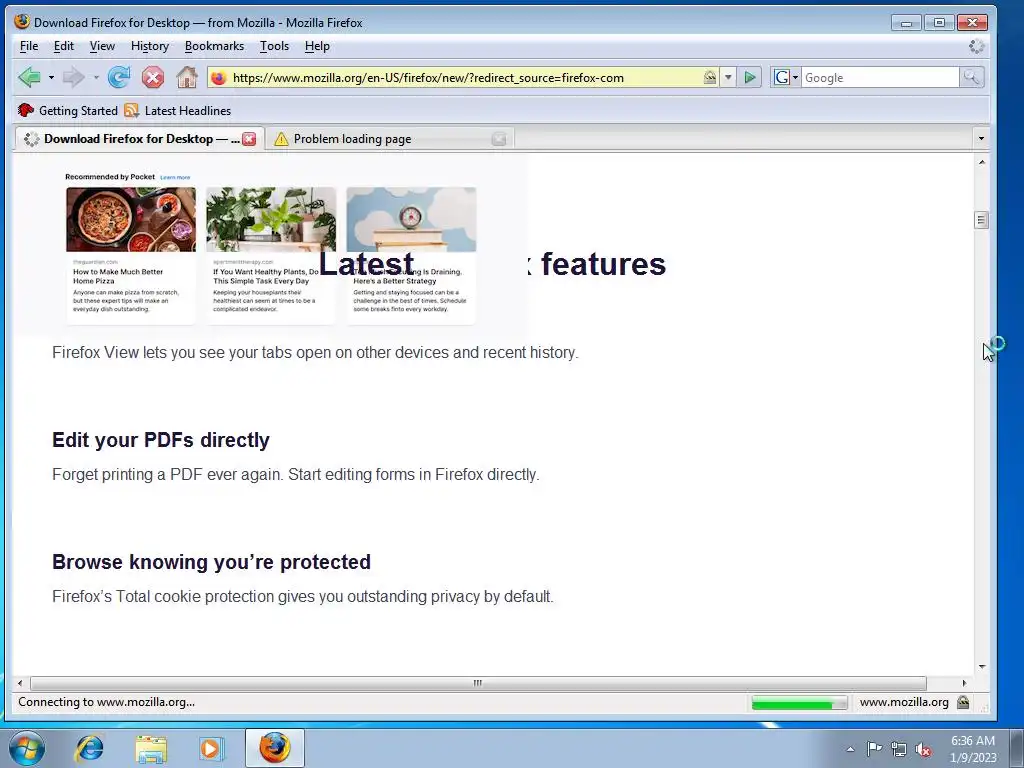The height and width of the screenshot is (768, 1024).
Task: Click the vertical scrollbar thumb
Action: (x=981, y=220)
